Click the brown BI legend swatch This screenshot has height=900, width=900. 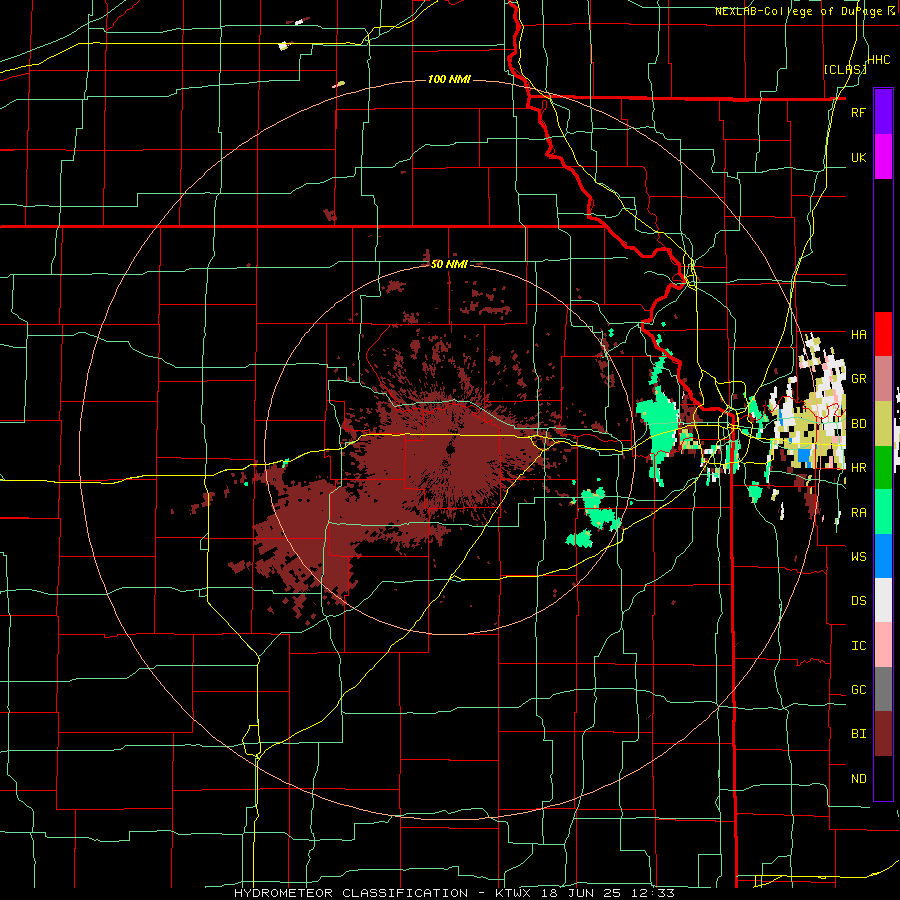[x=883, y=734]
